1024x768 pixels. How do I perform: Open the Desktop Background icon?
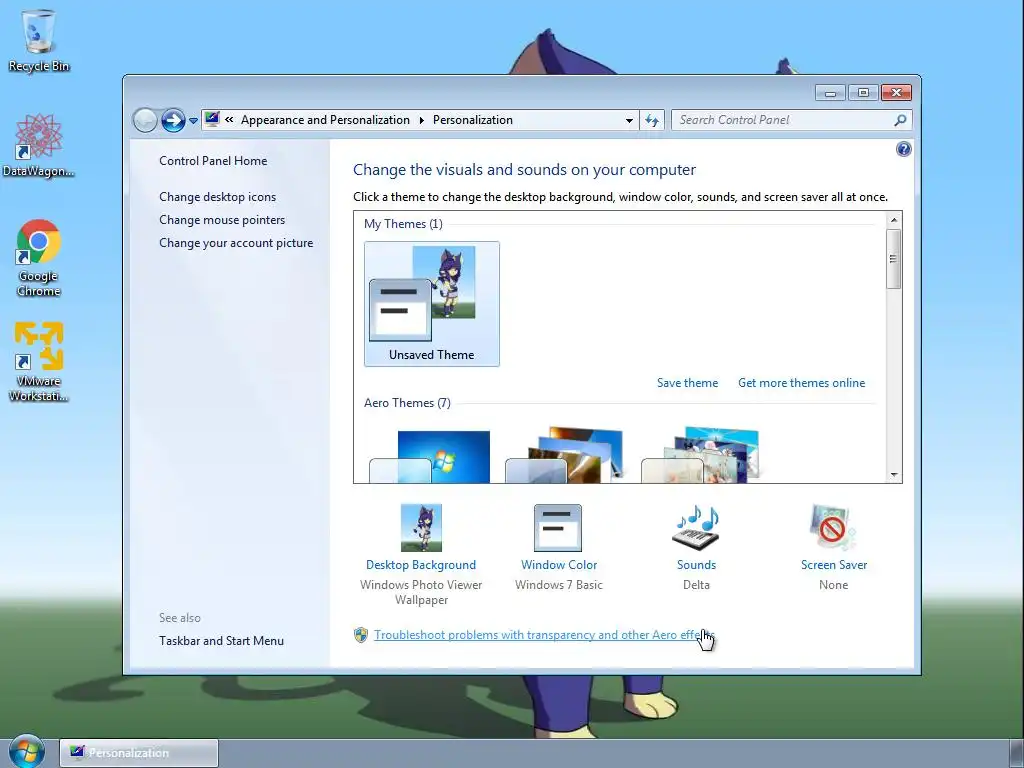[x=421, y=528]
